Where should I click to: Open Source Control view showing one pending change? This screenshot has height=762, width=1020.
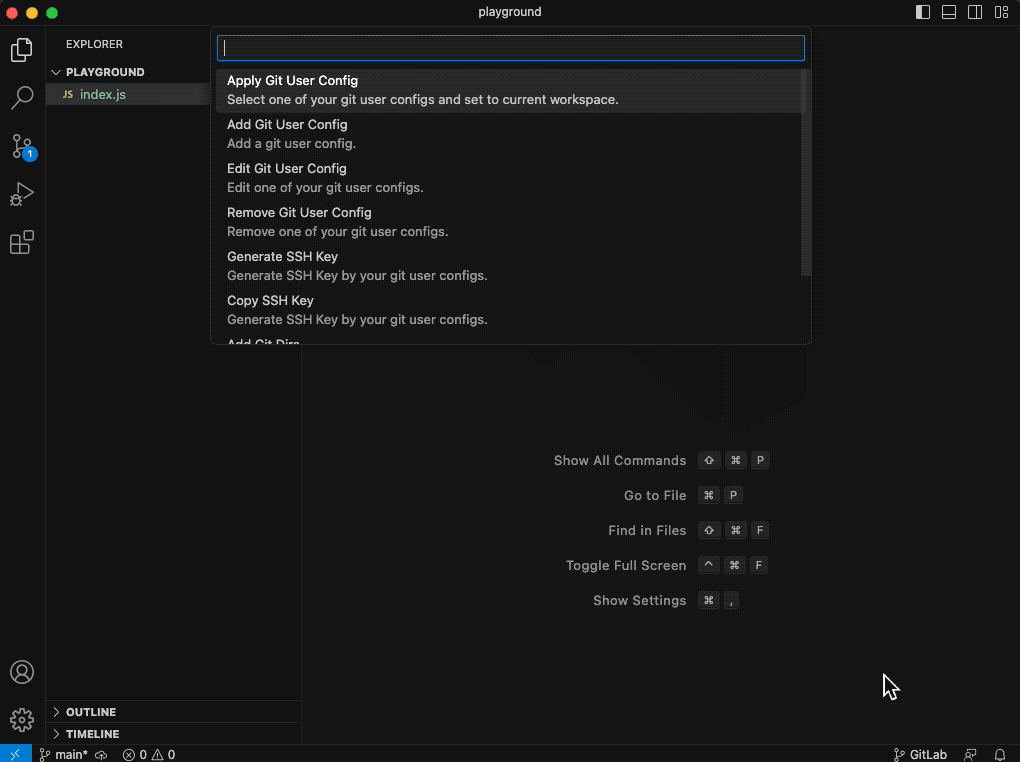coord(22,146)
